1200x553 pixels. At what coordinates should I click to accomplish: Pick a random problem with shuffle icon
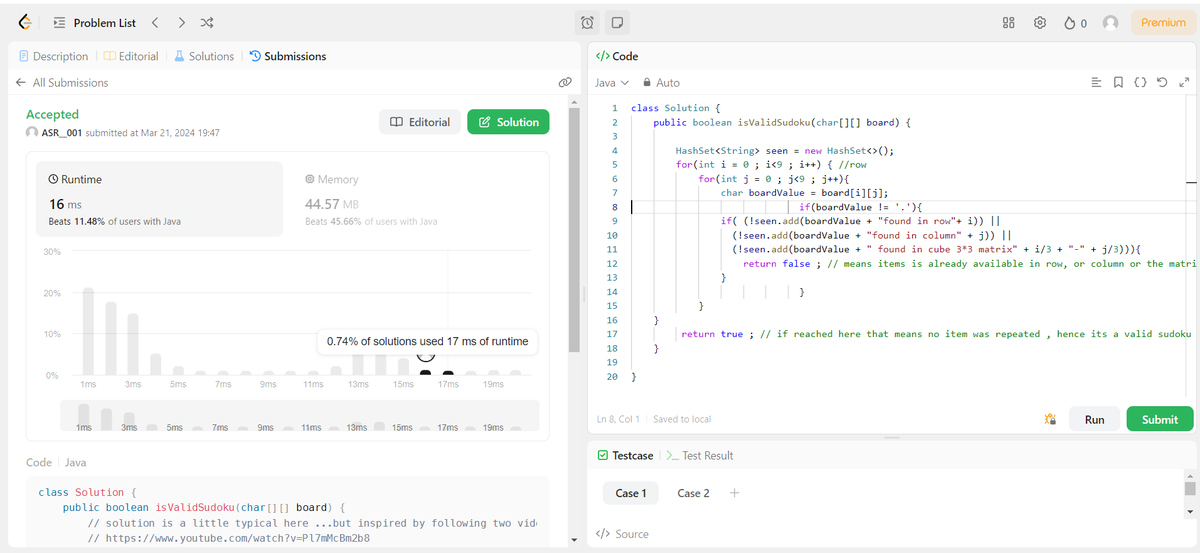click(x=206, y=22)
